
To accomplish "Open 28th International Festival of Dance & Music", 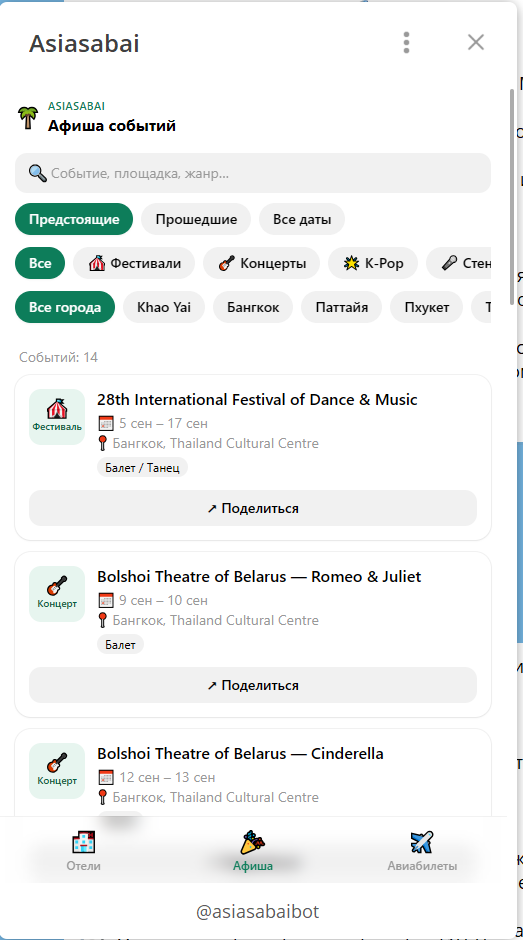I will pos(257,400).
